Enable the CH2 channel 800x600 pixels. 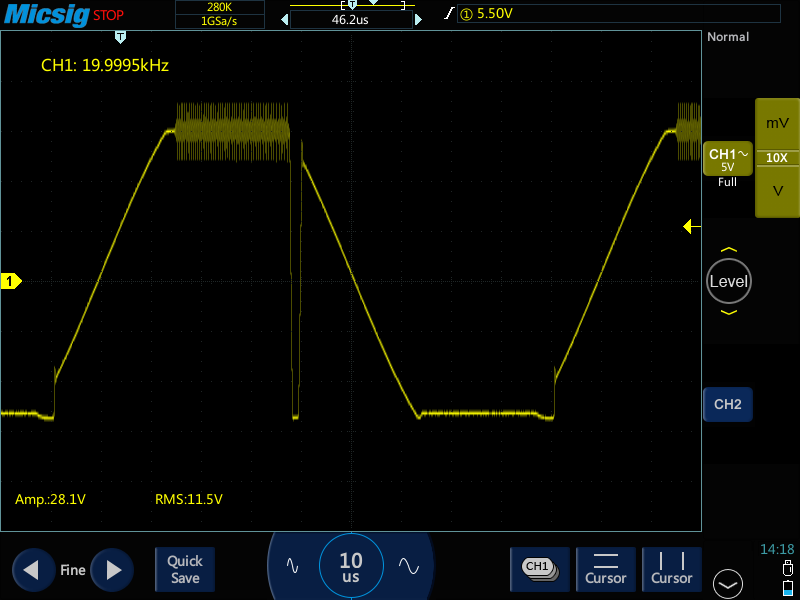728,405
